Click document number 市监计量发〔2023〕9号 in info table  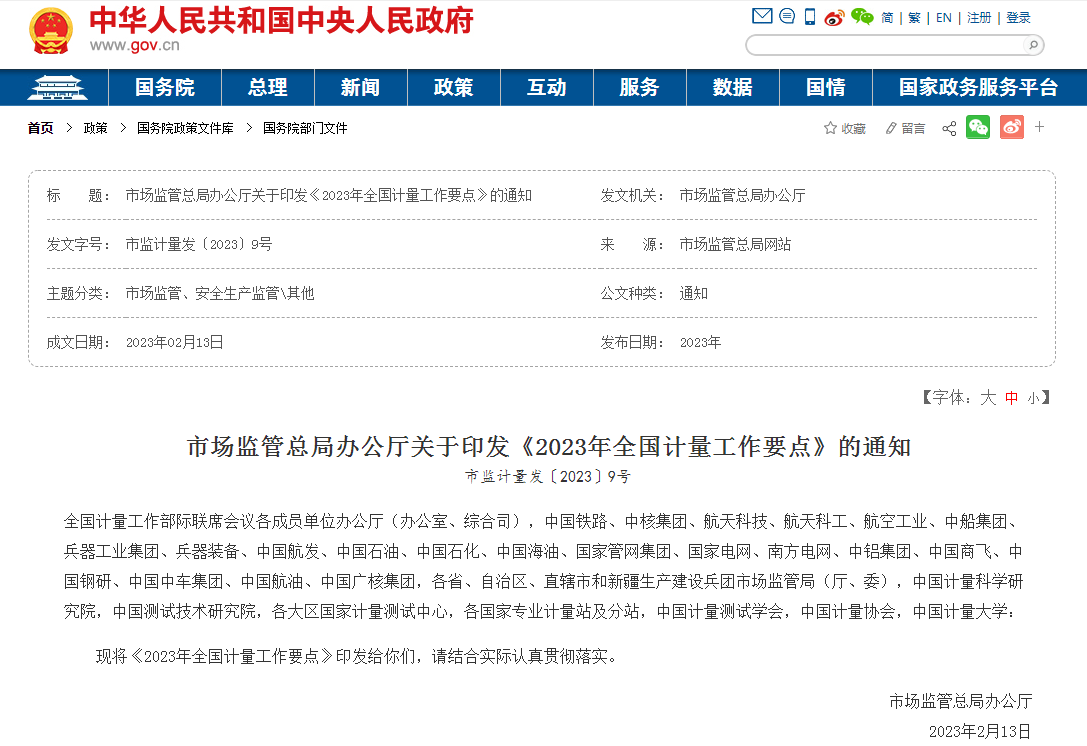click(x=199, y=244)
